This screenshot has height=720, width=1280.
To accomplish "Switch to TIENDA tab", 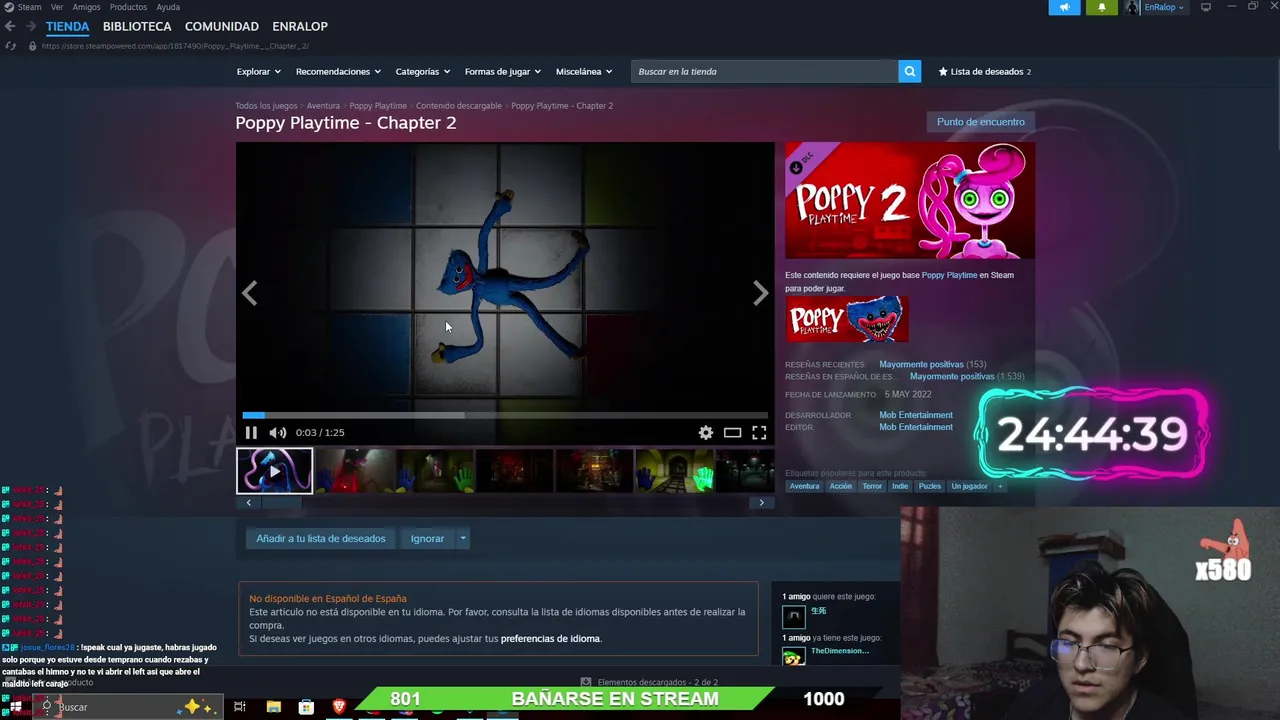I will tap(67, 26).
